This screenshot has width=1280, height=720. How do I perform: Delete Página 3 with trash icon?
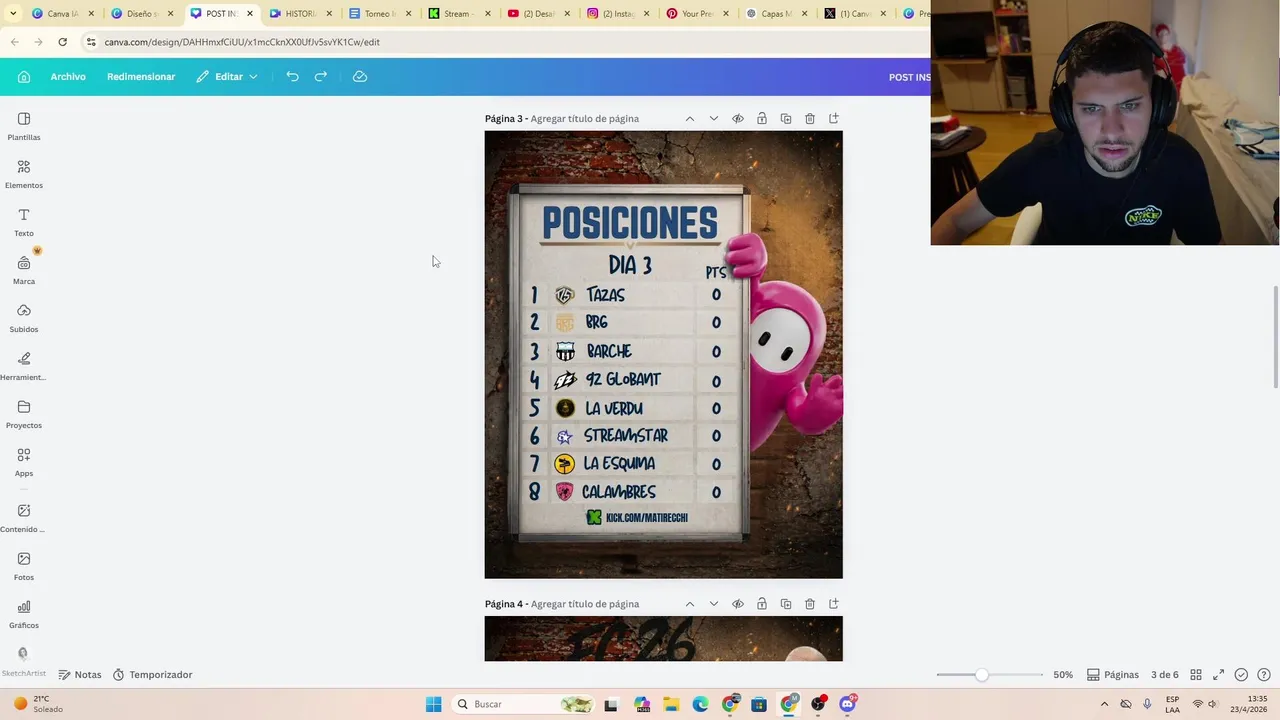point(810,119)
